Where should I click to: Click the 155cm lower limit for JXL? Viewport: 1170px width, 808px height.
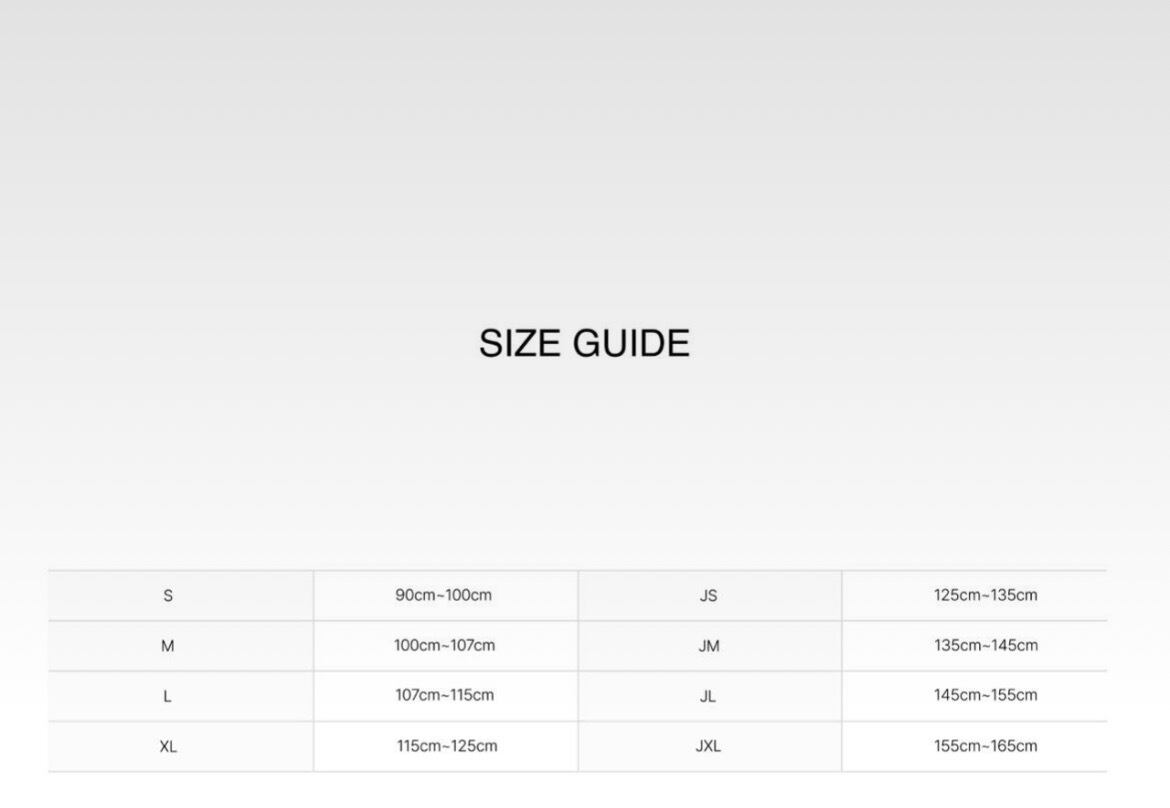pos(957,746)
